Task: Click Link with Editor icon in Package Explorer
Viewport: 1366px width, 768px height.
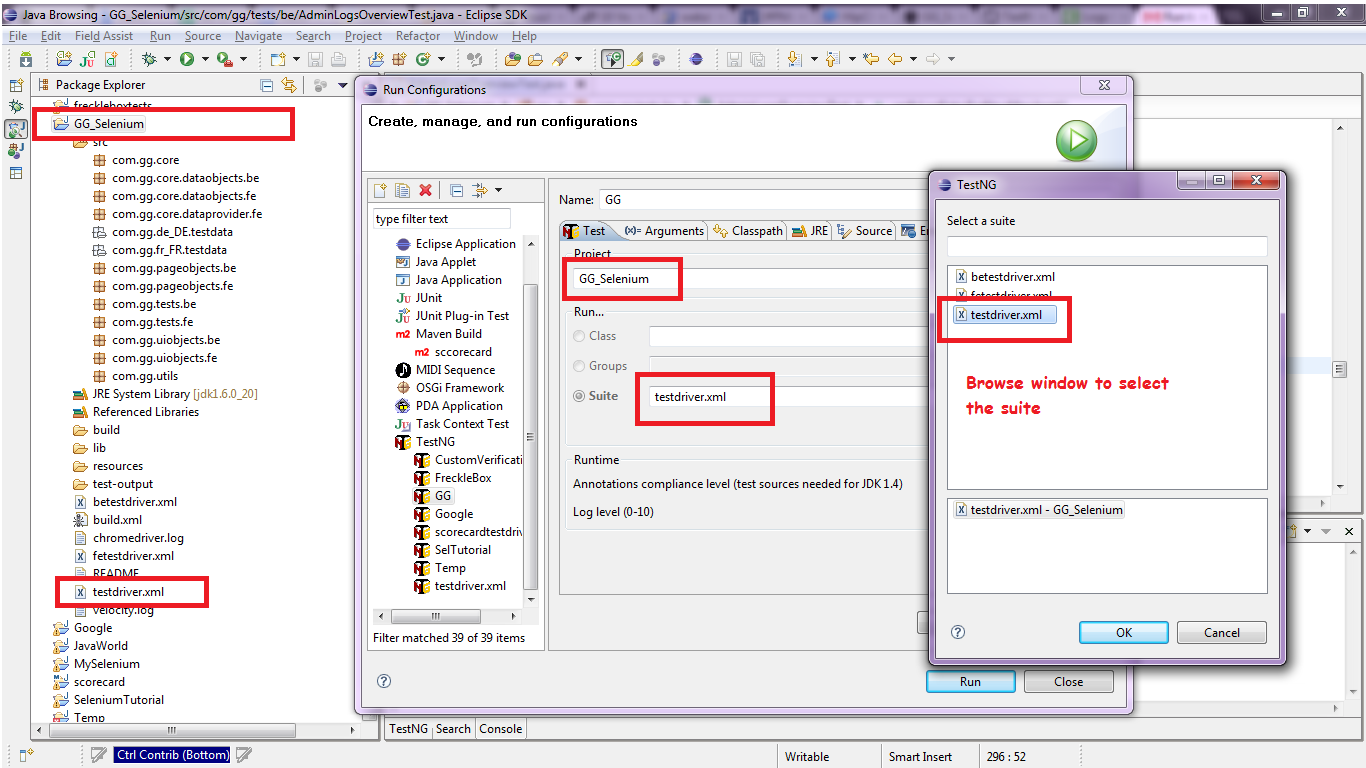Action: tap(289, 85)
